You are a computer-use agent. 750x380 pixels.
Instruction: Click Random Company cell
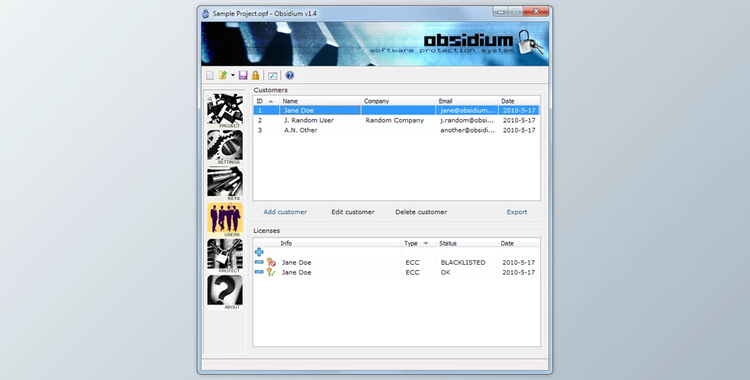tap(395, 120)
